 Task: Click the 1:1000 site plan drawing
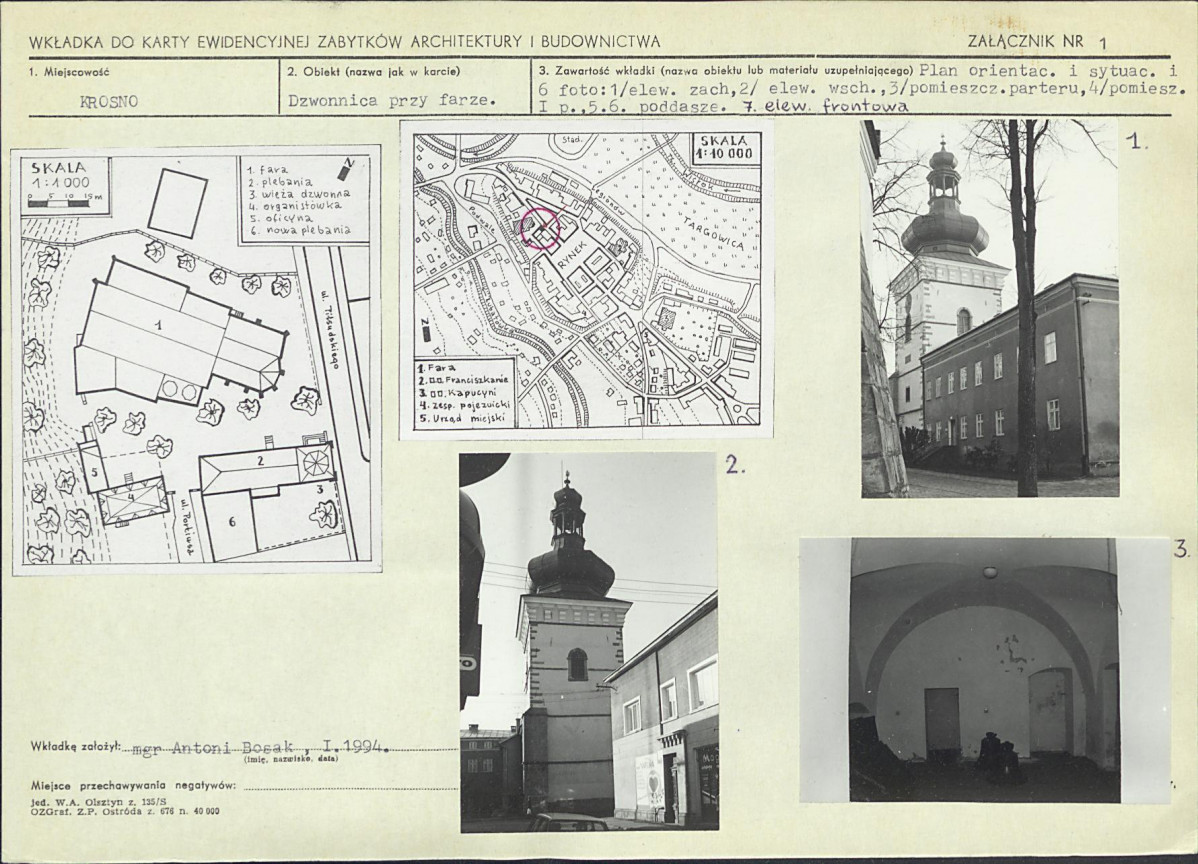(196, 360)
